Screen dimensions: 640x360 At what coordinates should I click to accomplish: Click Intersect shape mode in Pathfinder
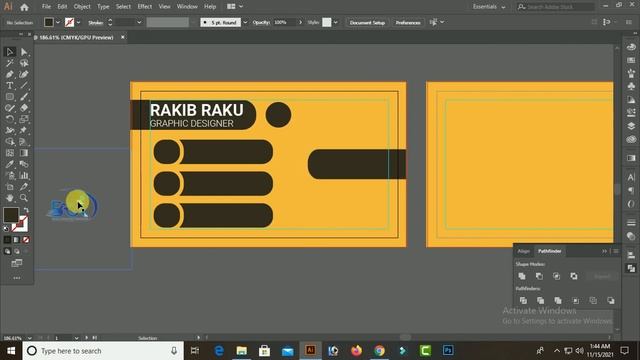tap(556, 276)
